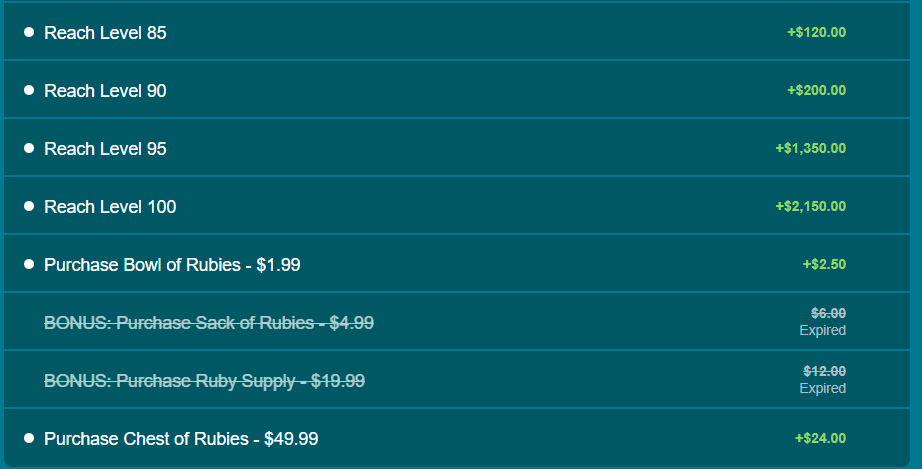The image size is (922, 469).
Task: Click the +$120.00 reward amount
Action: [816, 33]
